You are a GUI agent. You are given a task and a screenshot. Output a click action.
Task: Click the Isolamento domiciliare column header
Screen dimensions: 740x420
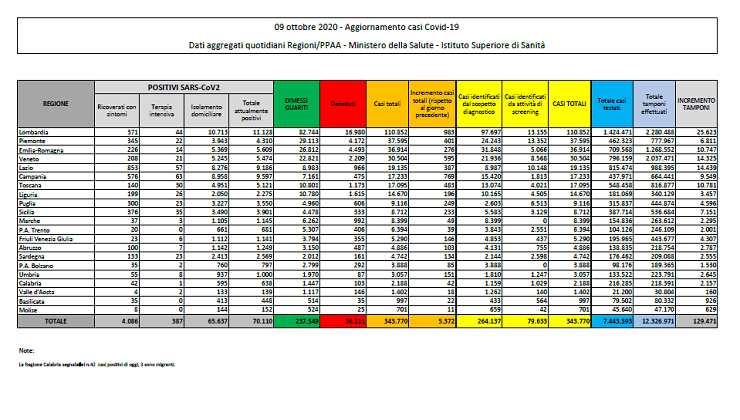pos(205,108)
